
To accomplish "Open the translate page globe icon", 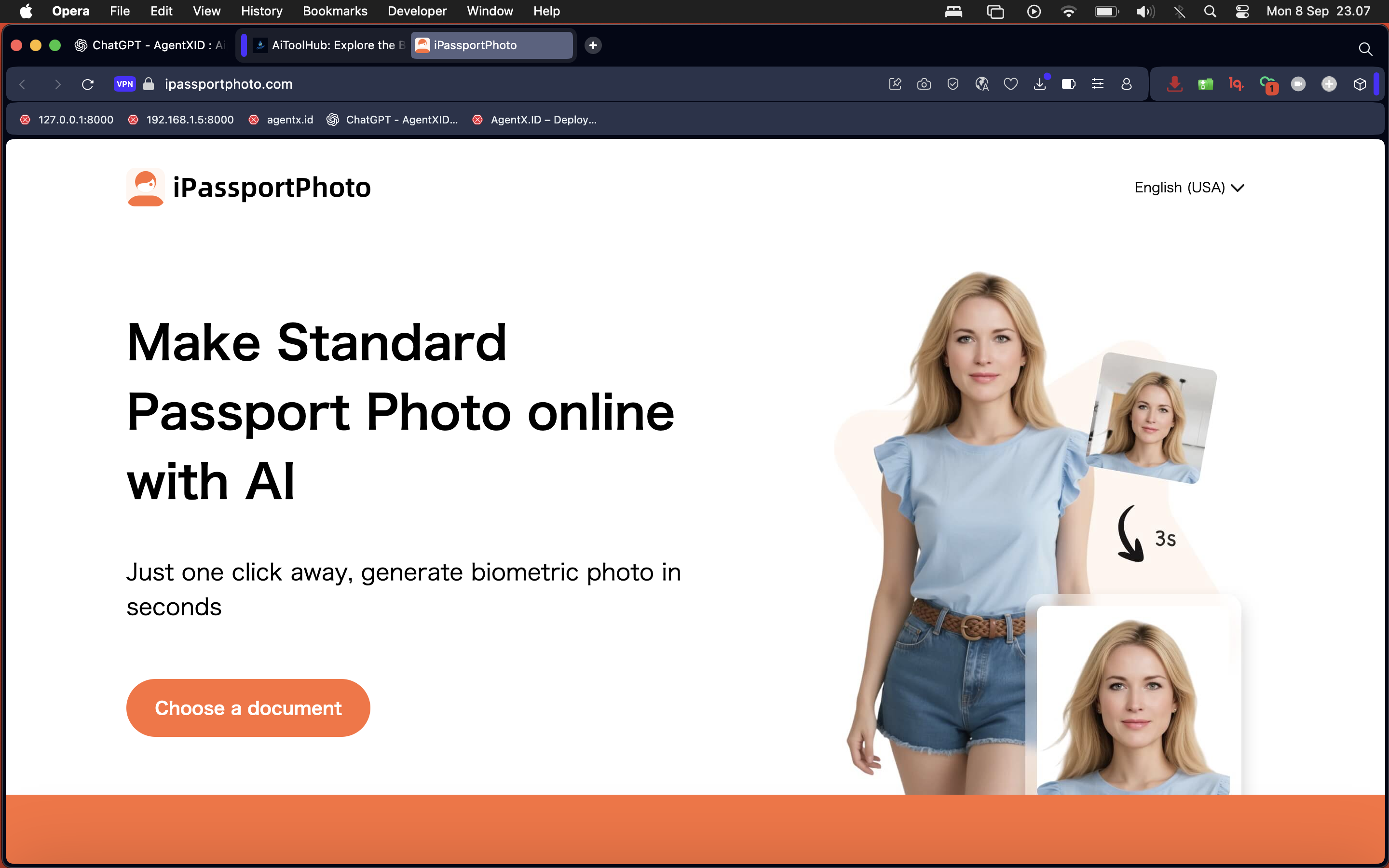I will click(x=981, y=84).
